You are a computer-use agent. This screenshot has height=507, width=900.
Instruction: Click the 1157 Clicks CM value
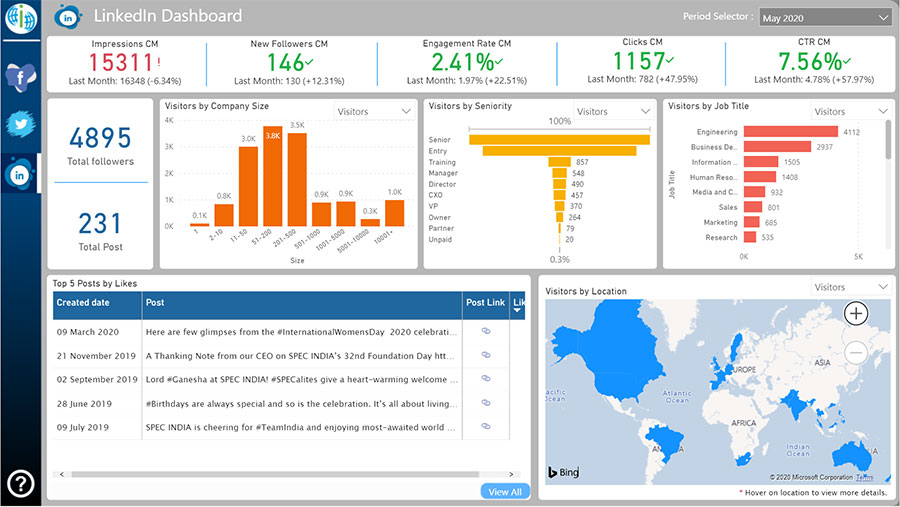coord(639,61)
